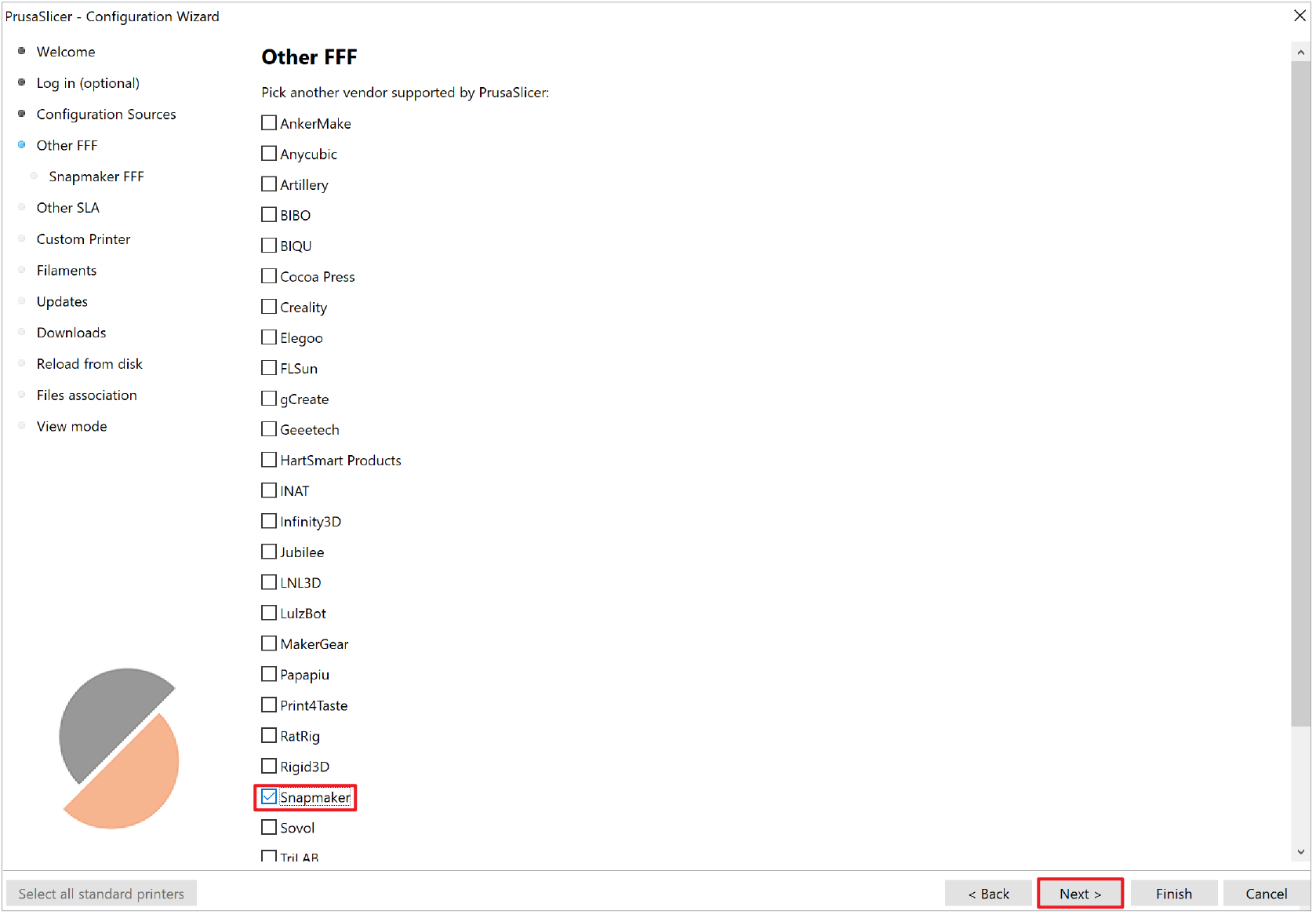The height and width of the screenshot is (918, 1316).
Task: Enable the INAT vendor checkbox
Action: coord(269,490)
